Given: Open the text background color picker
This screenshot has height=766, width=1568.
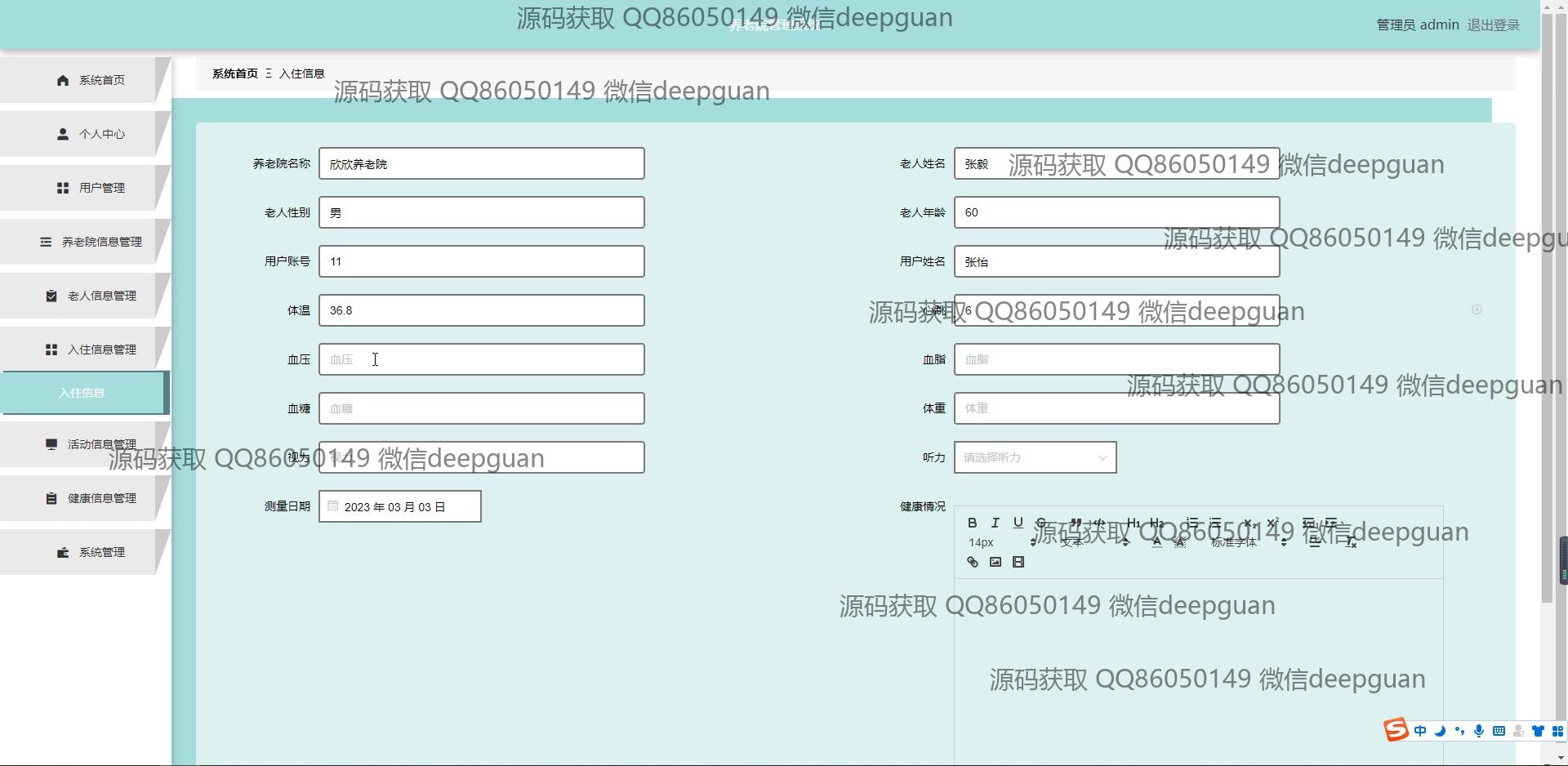Looking at the screenshot, I should 1180,542.
